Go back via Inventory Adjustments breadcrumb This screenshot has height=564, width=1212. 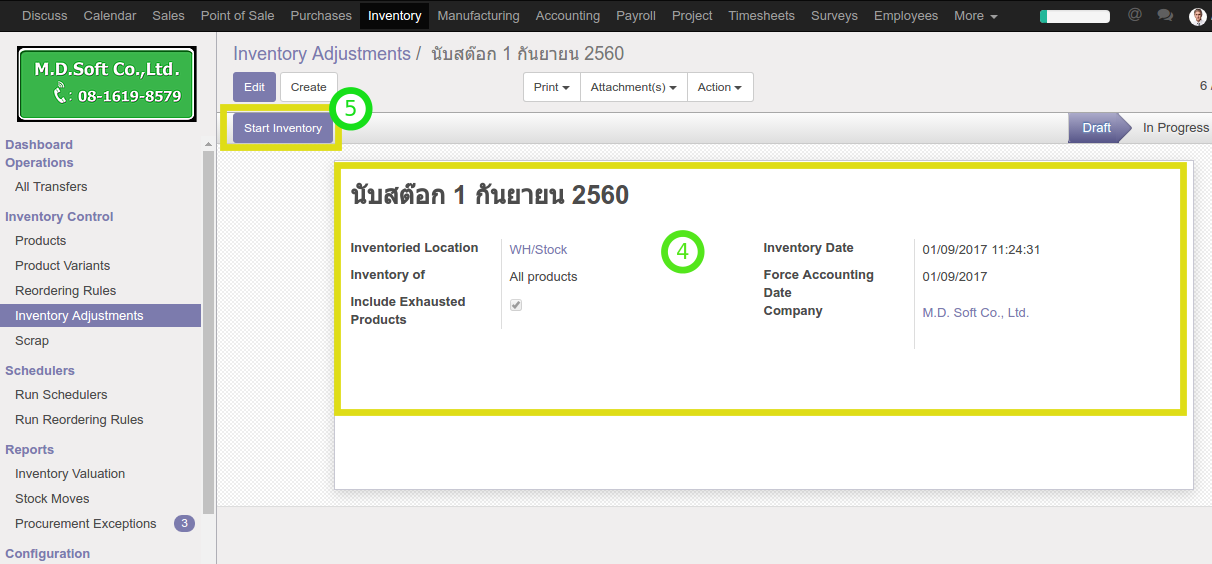coord(321,54)
